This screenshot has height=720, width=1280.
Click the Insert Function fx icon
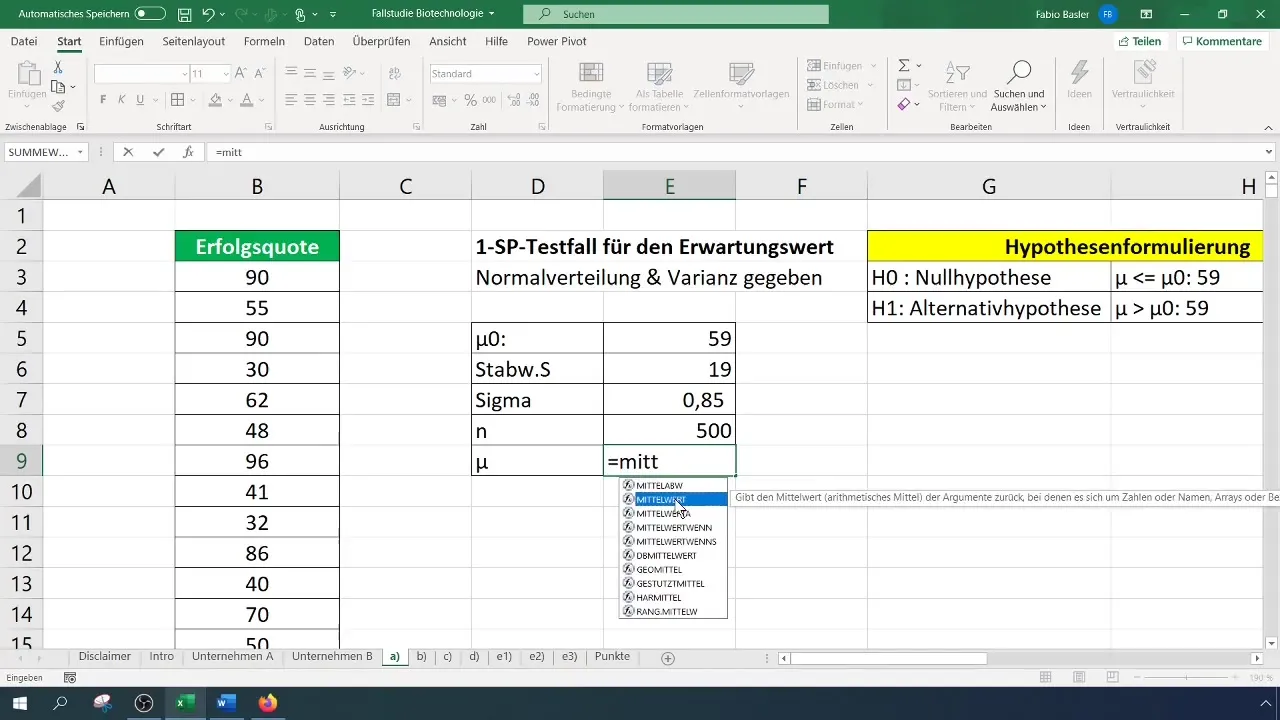coord(188,153)
